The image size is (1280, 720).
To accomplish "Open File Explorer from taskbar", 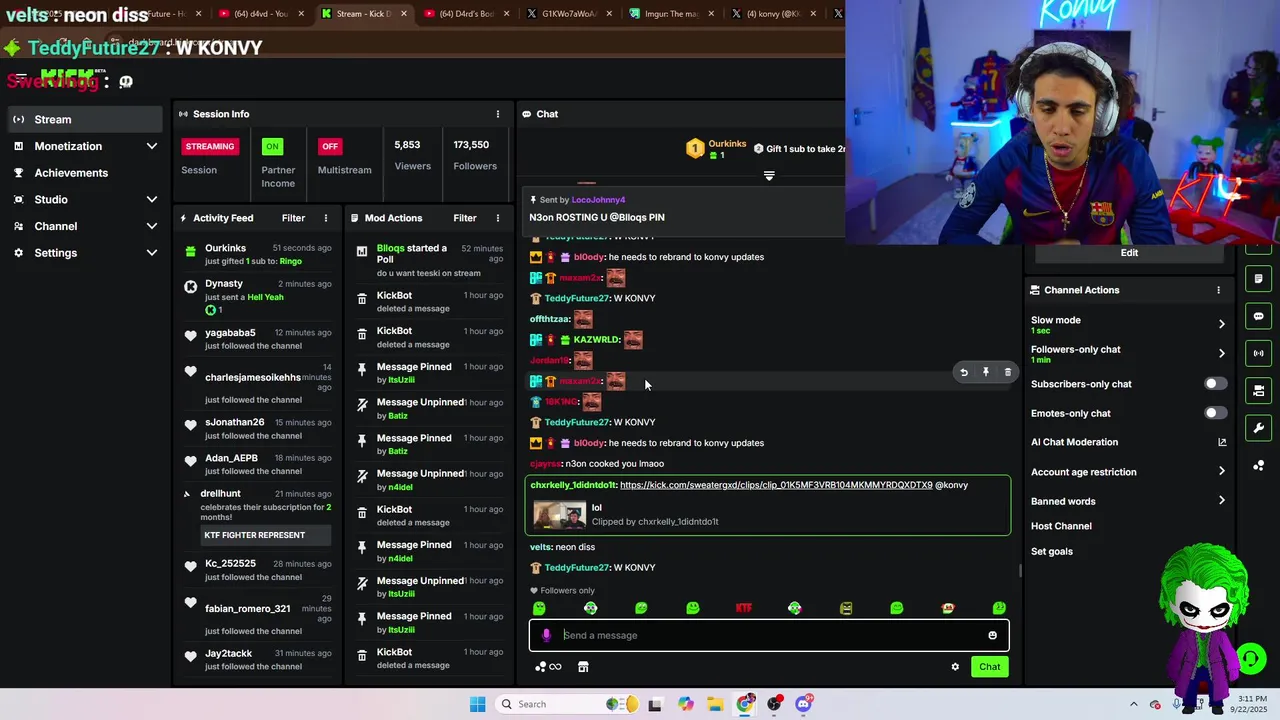I will click(x=715, y=704).
